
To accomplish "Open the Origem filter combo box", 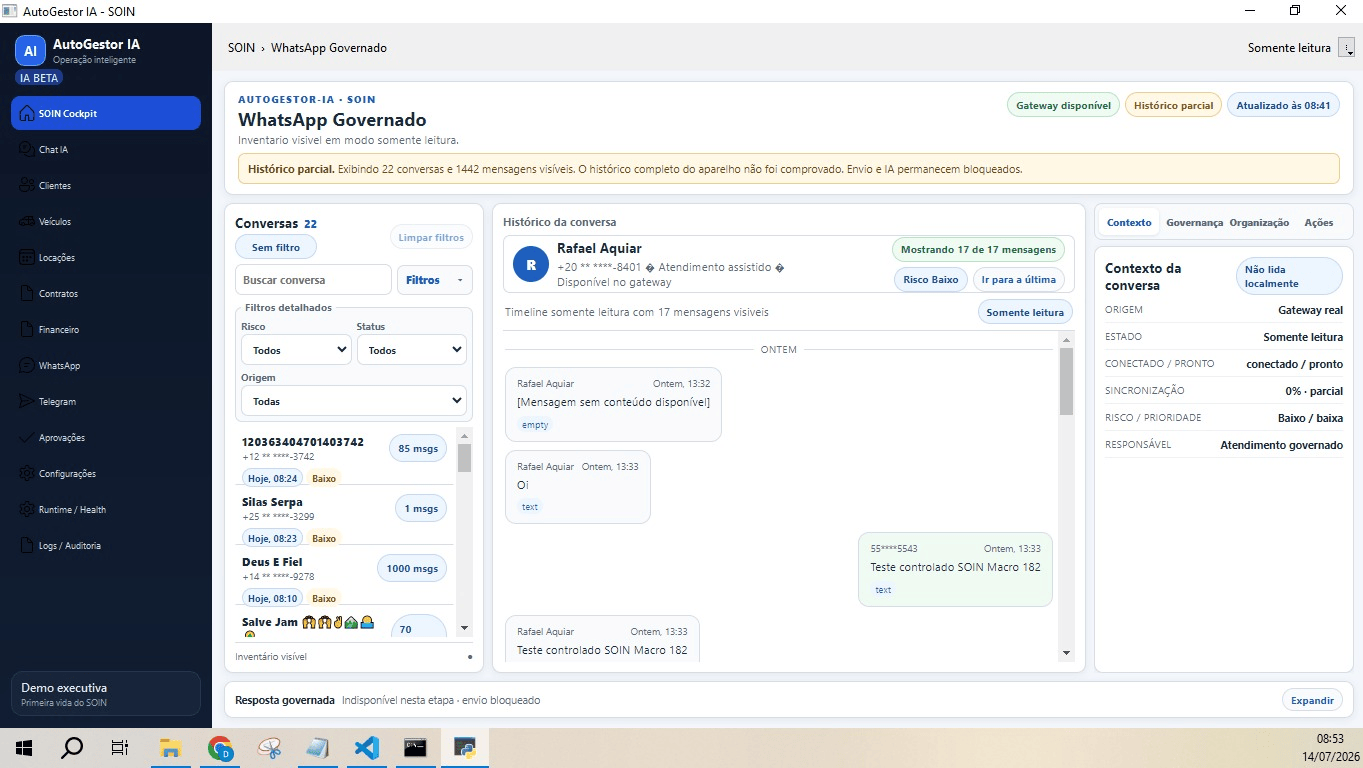I will point(354,401).
